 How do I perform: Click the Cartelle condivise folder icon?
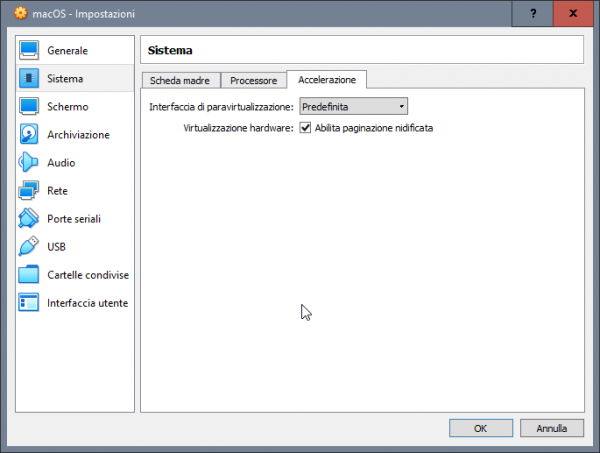29,275
